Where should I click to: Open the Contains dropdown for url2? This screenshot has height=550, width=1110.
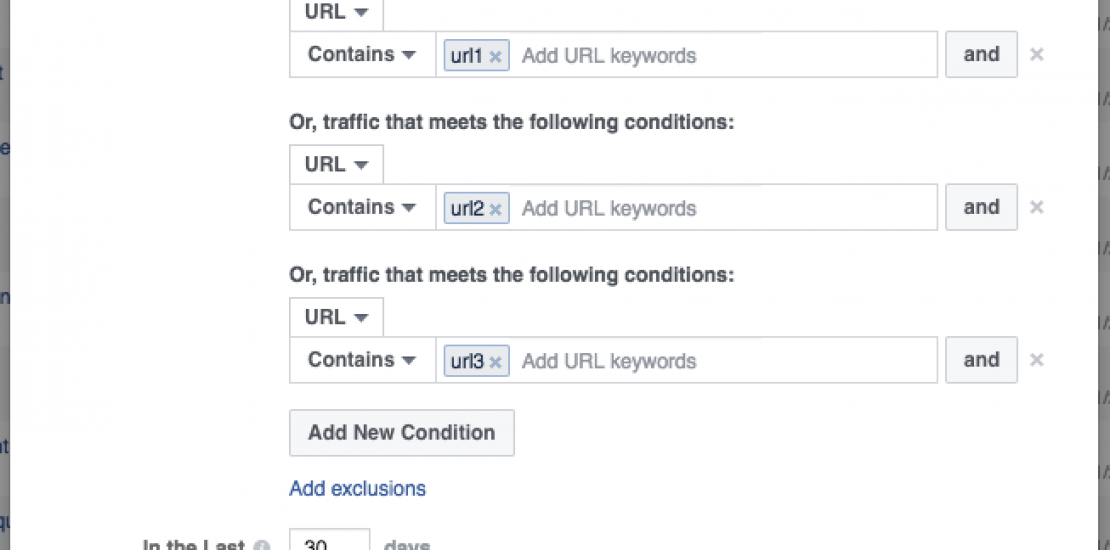(362, 208)
